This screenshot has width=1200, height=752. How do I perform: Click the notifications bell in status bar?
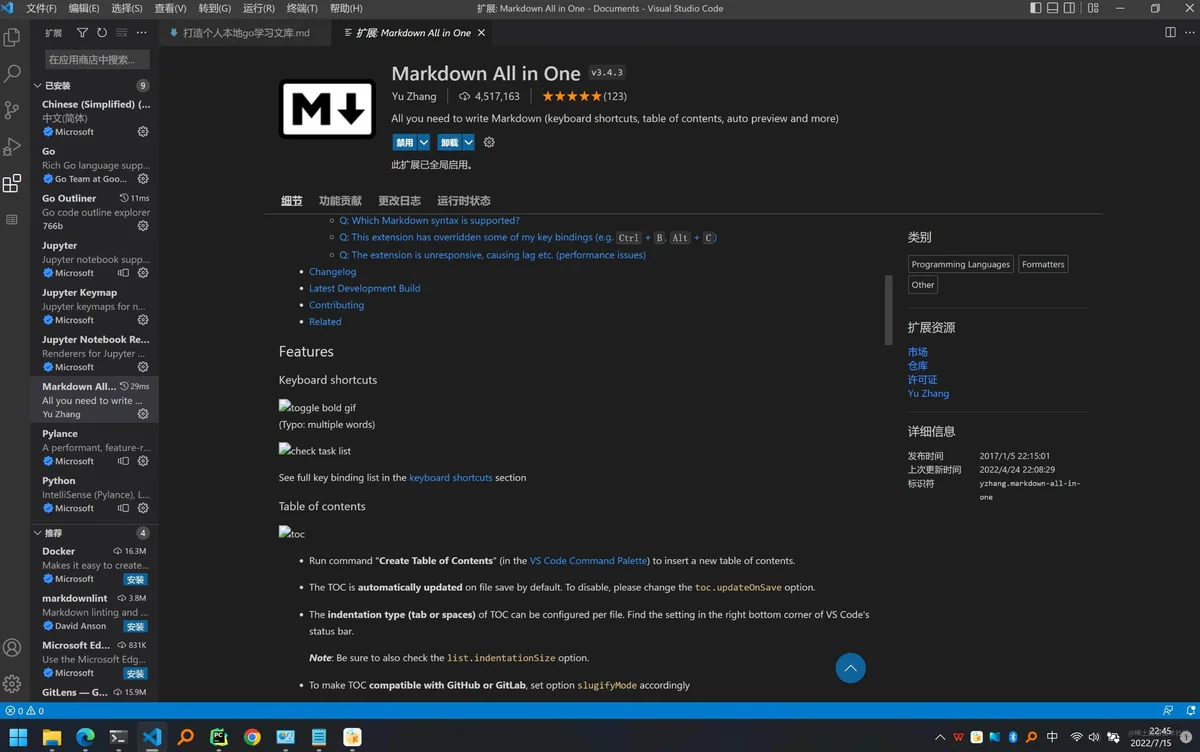coord(1190,711)
